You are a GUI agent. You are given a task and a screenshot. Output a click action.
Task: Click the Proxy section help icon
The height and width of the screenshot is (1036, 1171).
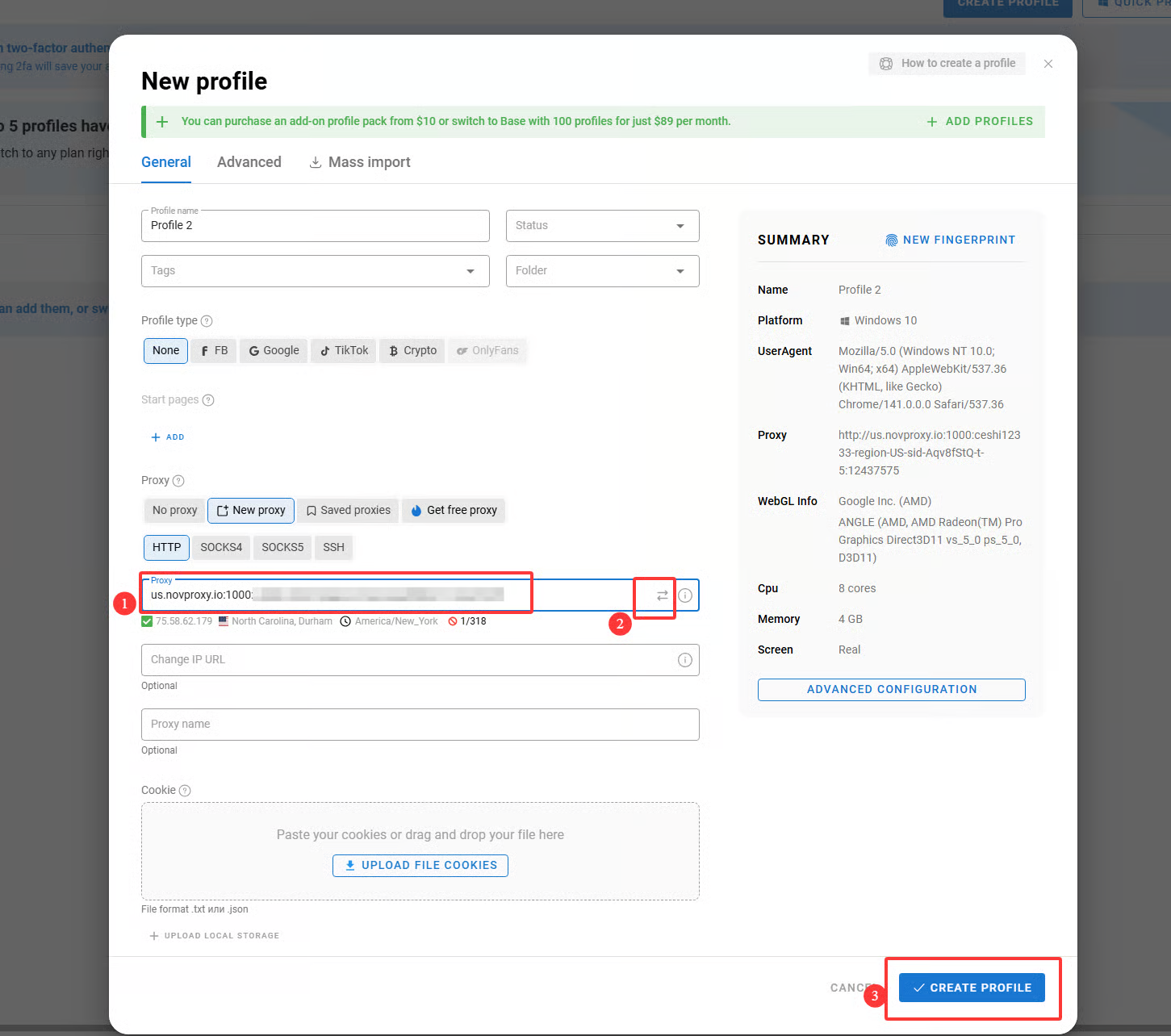(x=178, y=481)
